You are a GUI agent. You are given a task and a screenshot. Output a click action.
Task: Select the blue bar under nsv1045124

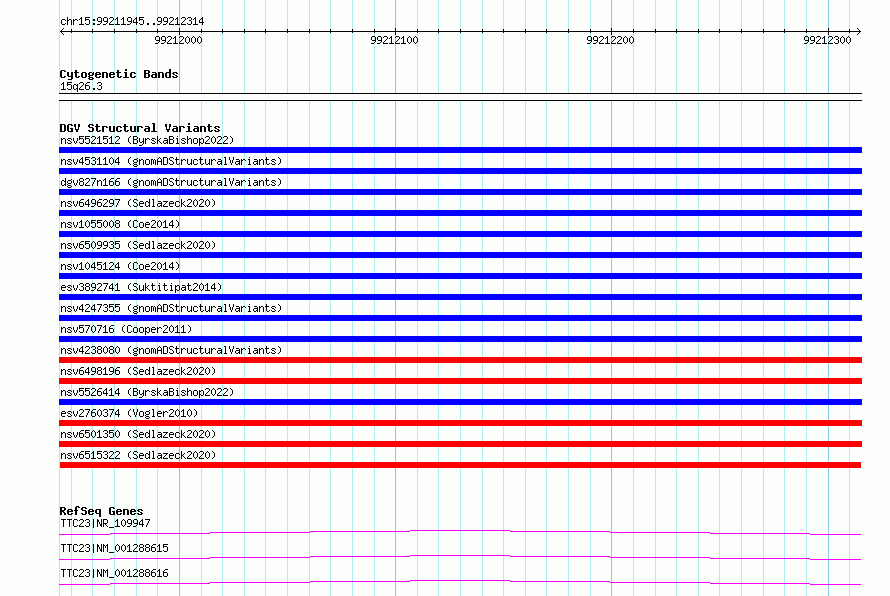click(460, 276)
